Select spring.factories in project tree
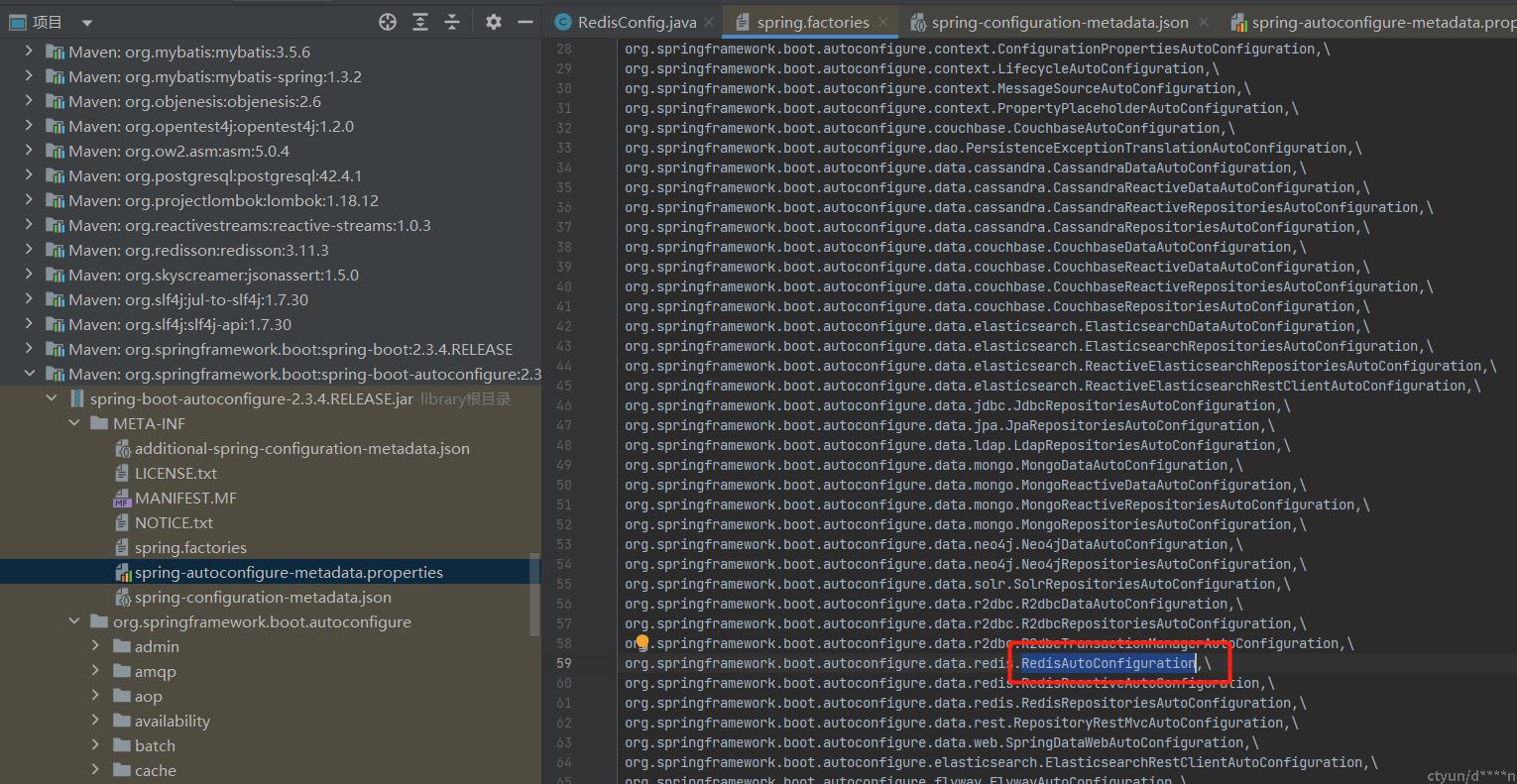1517x784 pixels. (x=190, y=547)
